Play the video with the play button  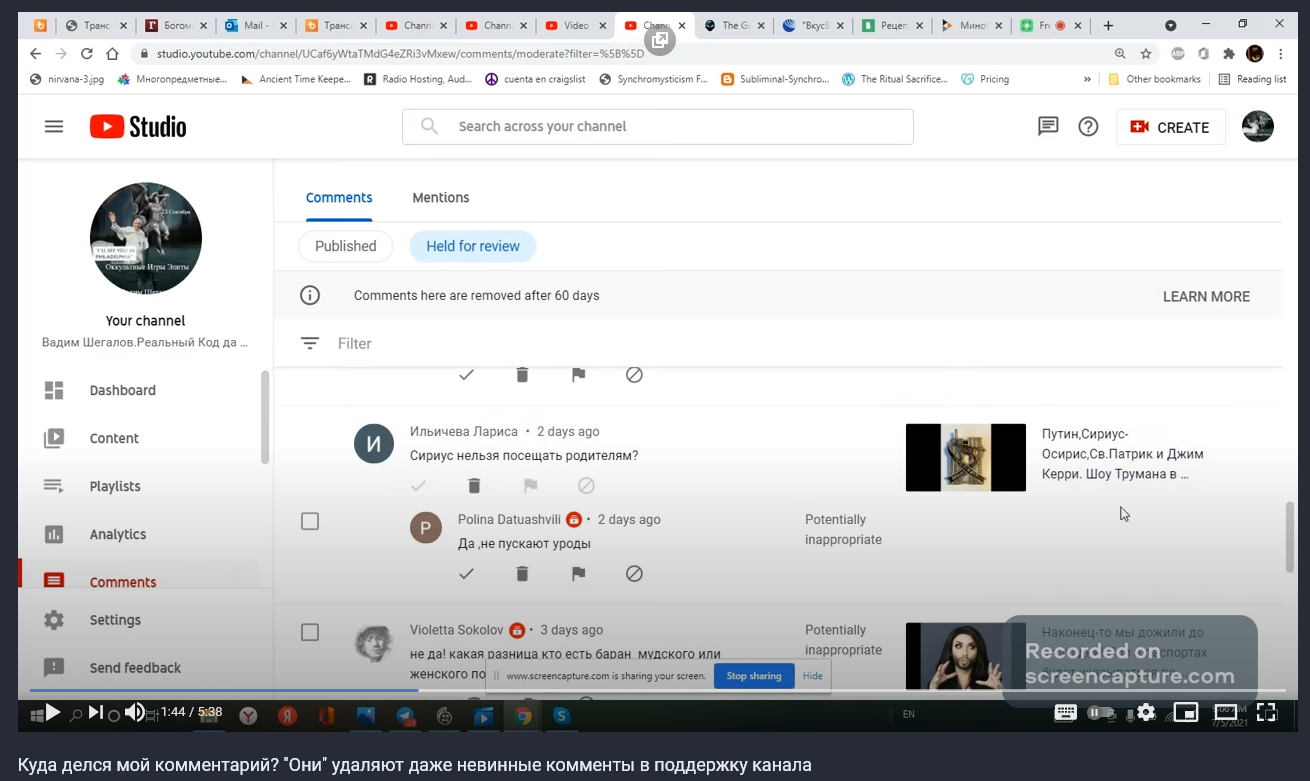click(52, 712)
